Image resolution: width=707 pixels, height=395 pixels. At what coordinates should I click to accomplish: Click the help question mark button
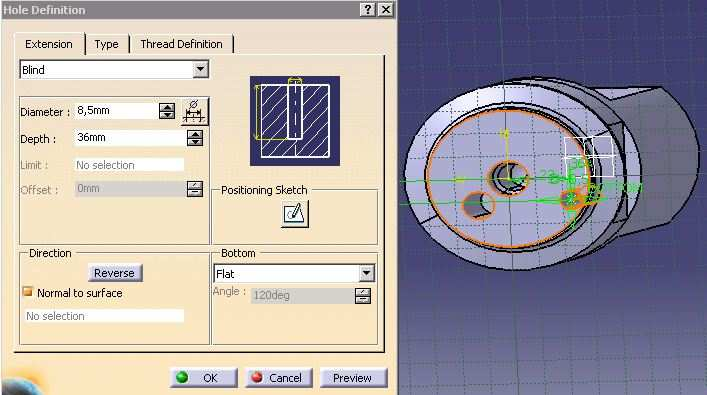367,9
